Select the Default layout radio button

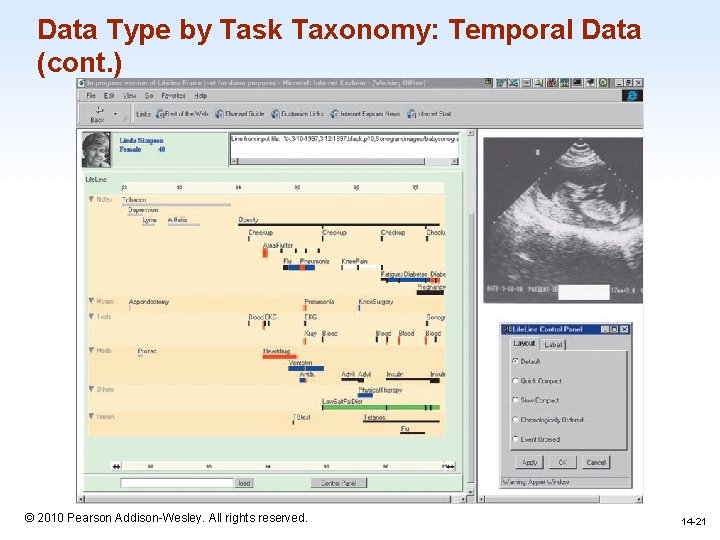[x=515, y=361]
